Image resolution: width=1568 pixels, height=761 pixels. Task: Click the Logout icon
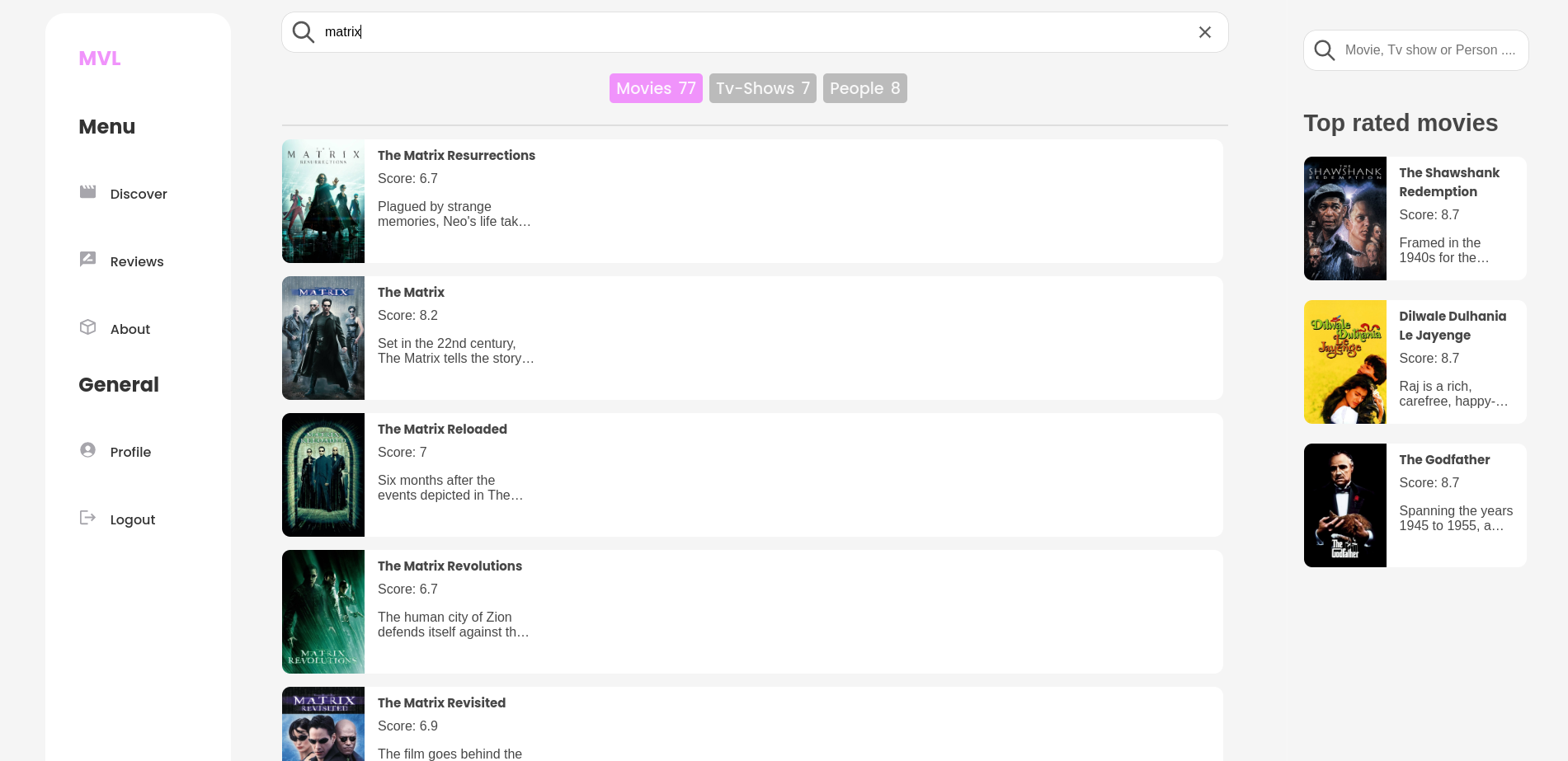pos(87,517)
